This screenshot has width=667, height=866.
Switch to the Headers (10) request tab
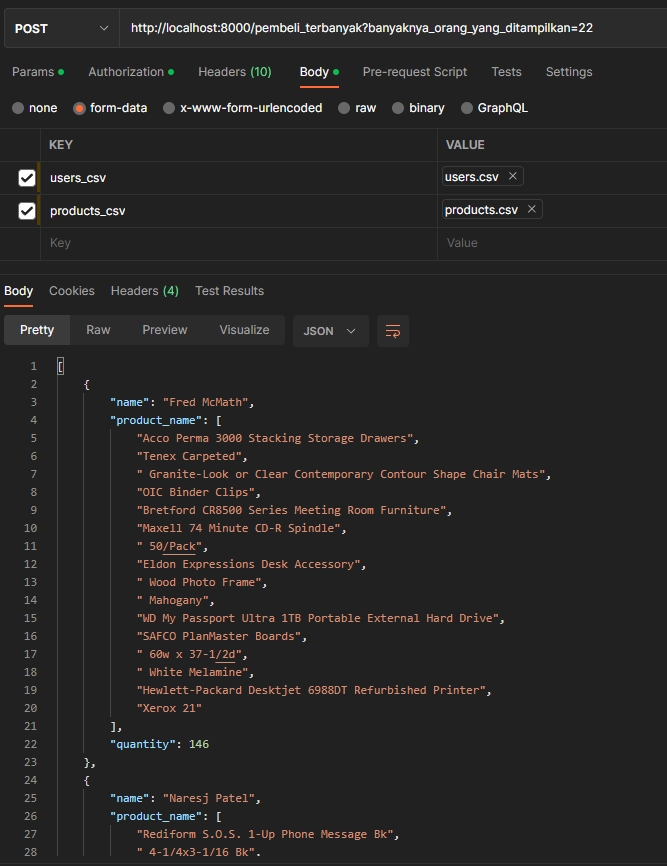234,71
